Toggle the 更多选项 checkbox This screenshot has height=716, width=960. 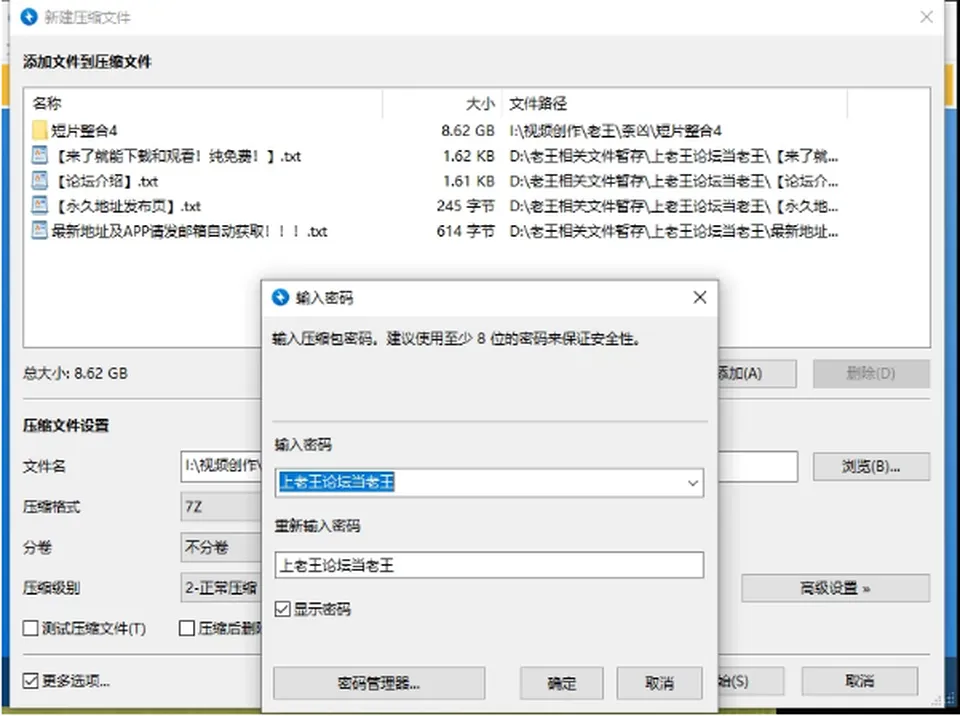[30, 680]
